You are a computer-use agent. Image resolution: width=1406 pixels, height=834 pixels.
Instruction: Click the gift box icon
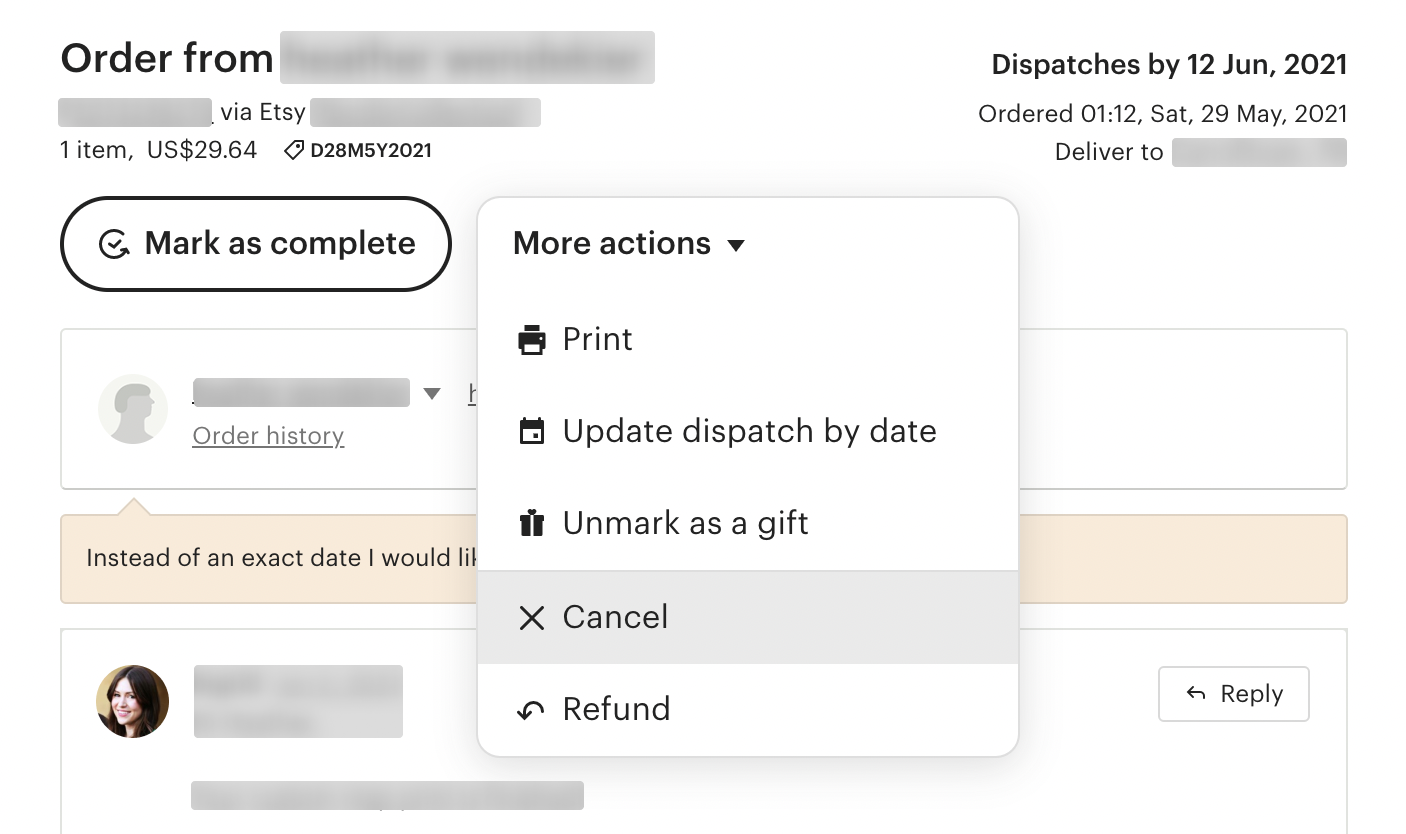click(x=532, y=523)
